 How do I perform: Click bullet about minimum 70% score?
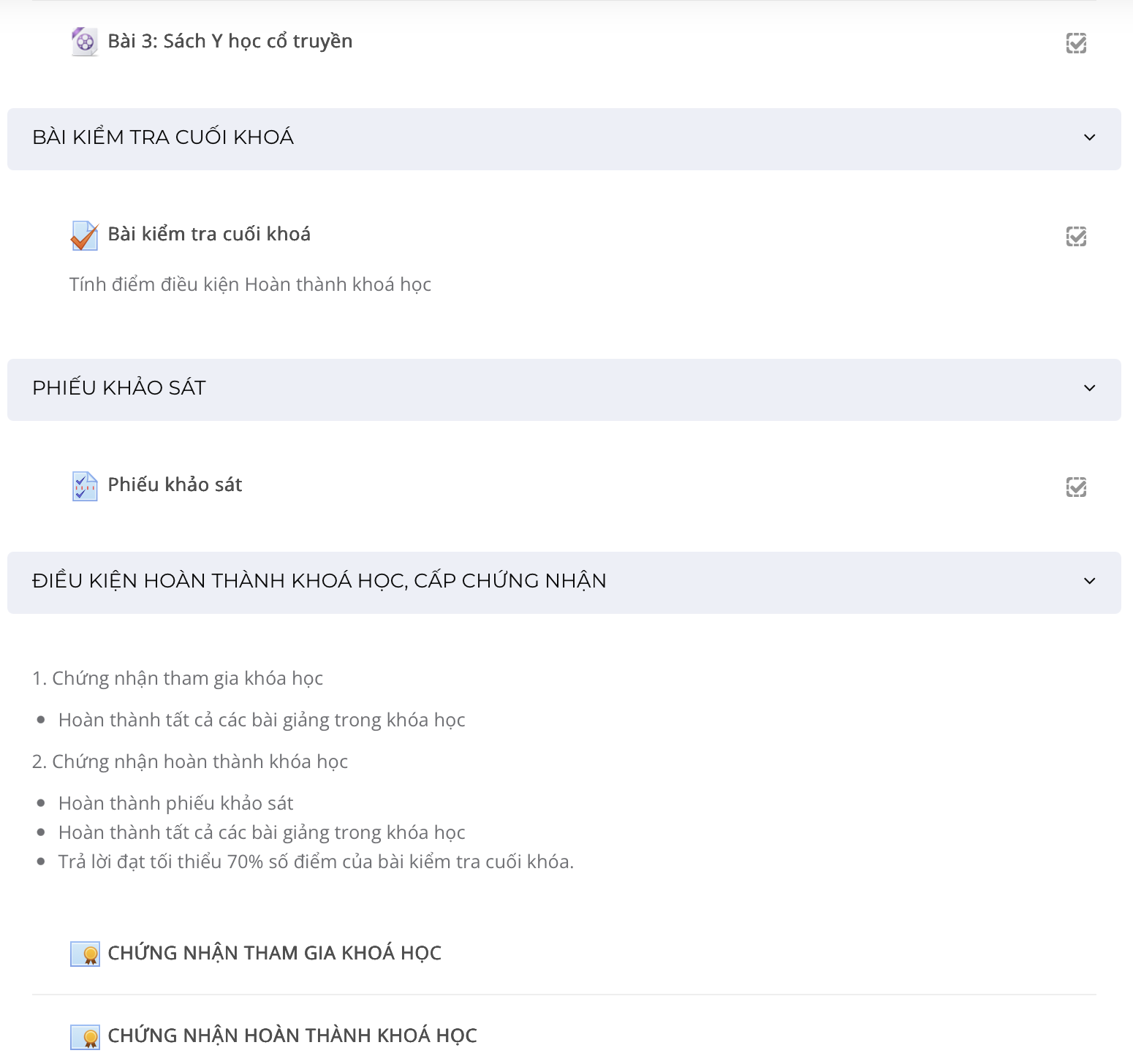[316, 862]
